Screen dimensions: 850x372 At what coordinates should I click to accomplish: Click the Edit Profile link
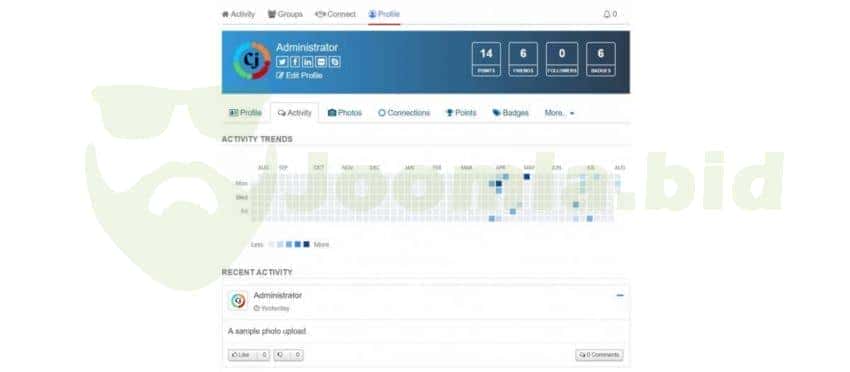[x=299, y=75]
